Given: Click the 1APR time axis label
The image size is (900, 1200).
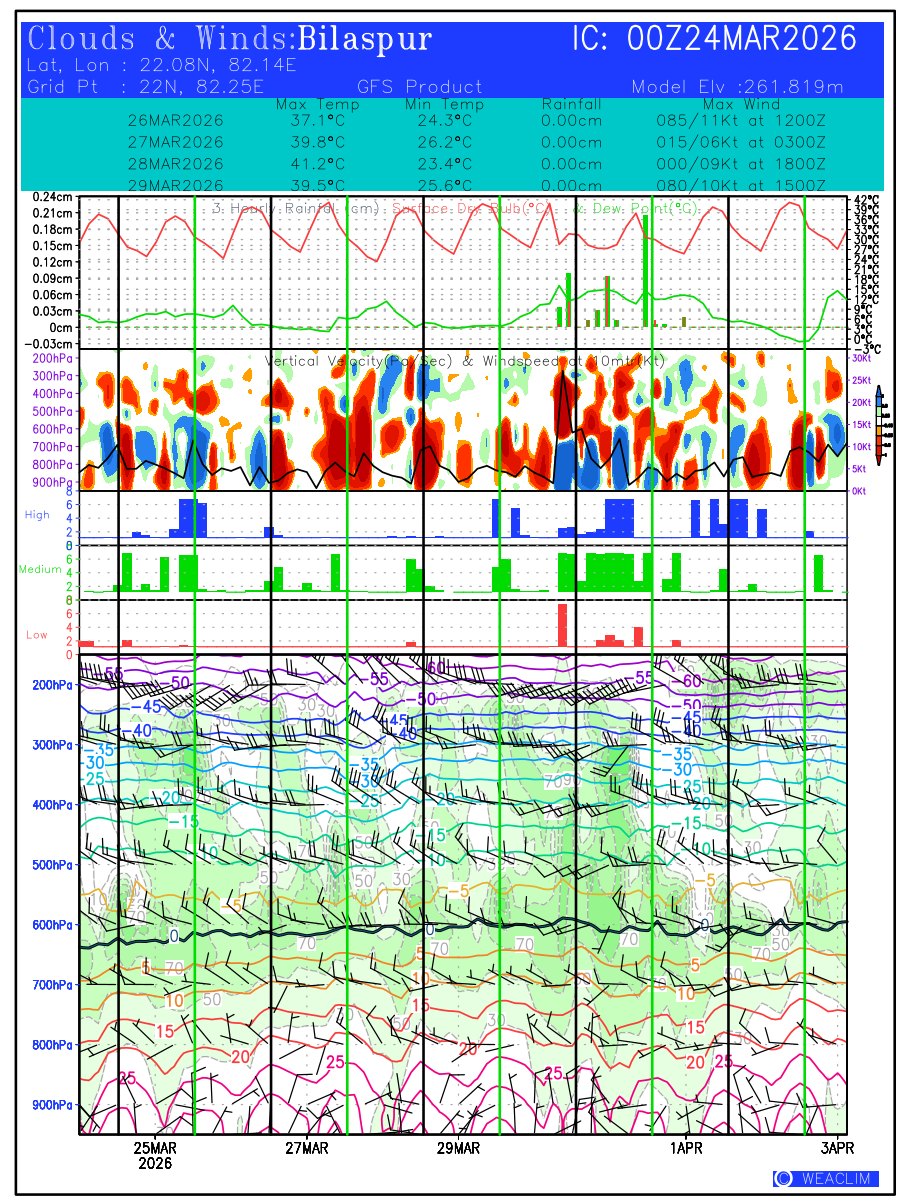Looking at the screenshot, I should pyautogui.click(x=686, y=1147).
